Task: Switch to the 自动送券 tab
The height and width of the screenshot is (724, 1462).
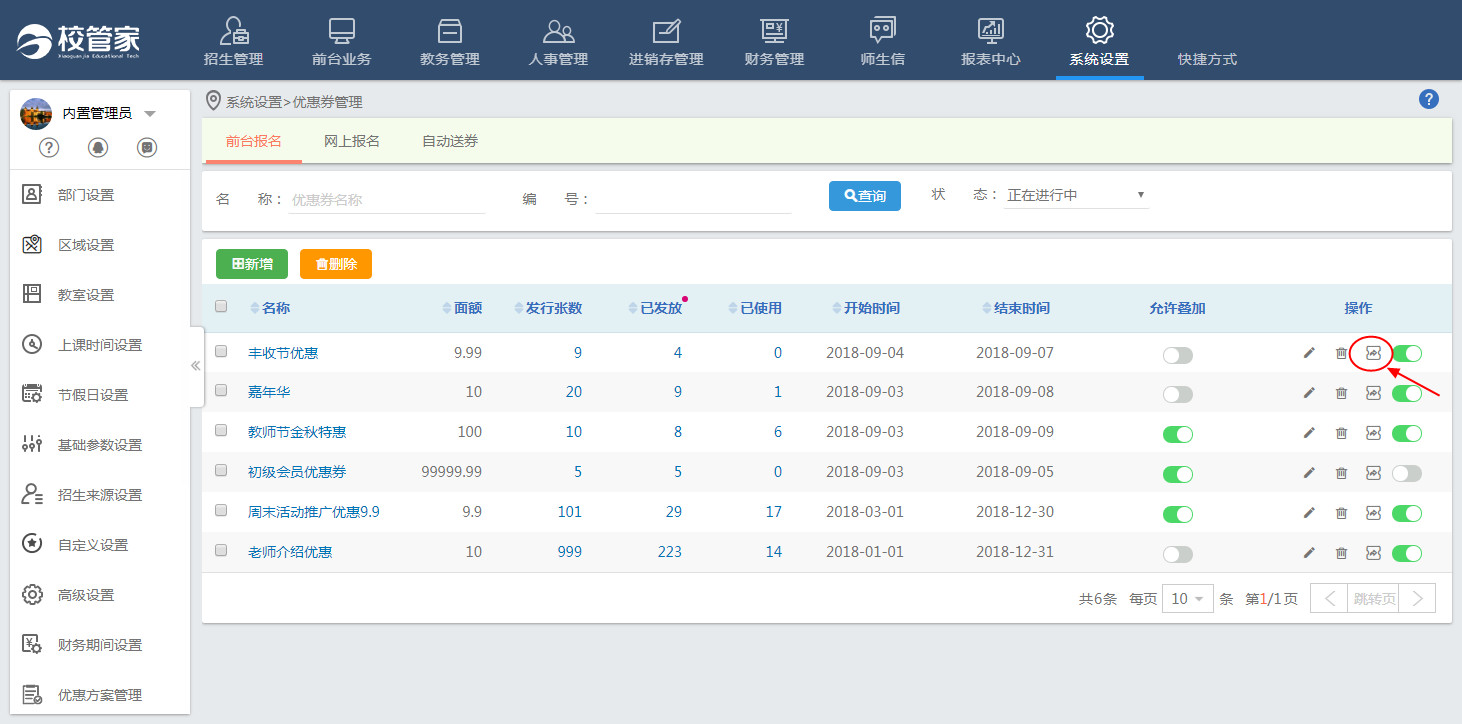Action: tap(450, 141)
